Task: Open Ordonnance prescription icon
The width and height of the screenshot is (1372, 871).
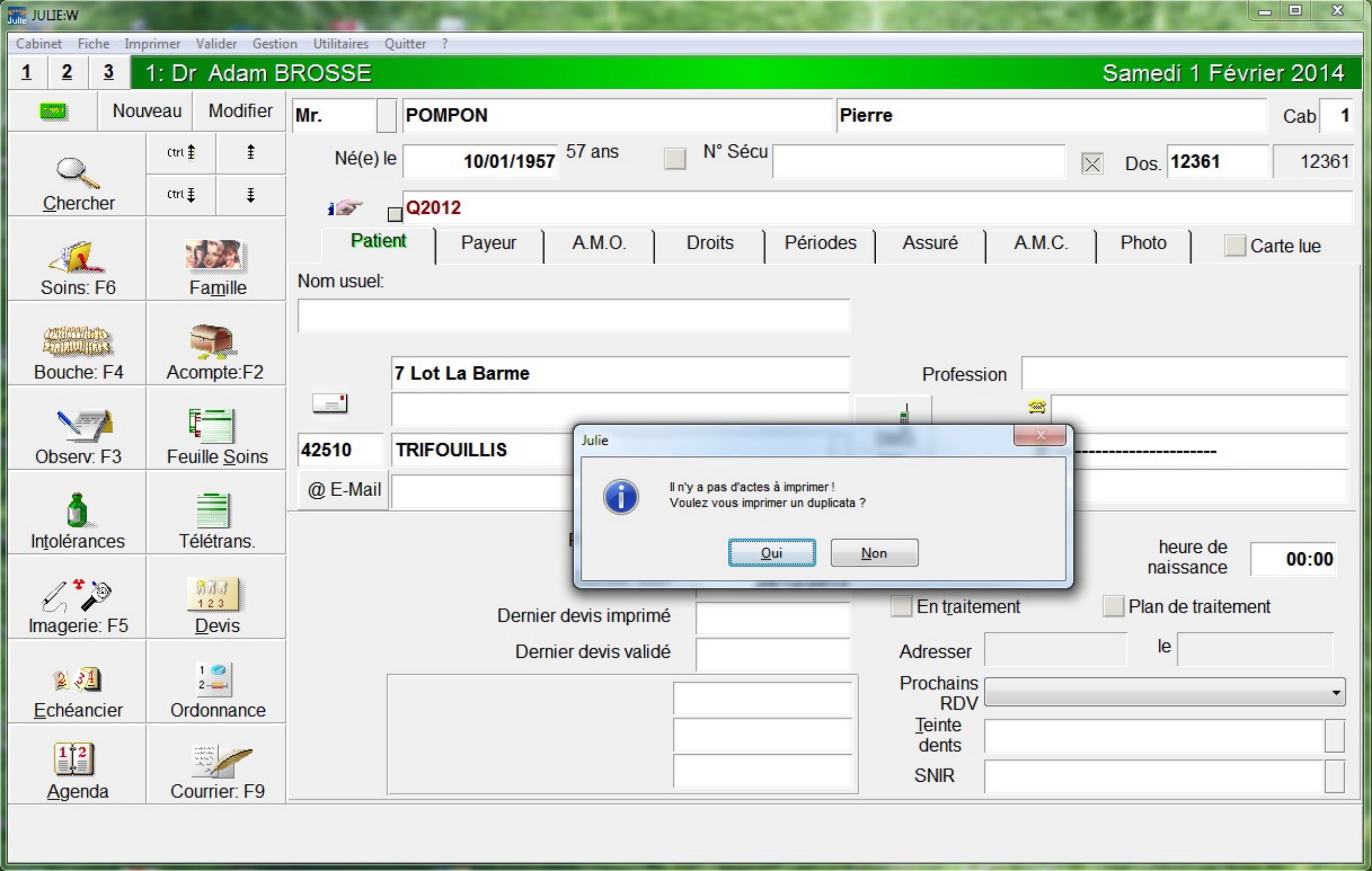Action: 215,680
